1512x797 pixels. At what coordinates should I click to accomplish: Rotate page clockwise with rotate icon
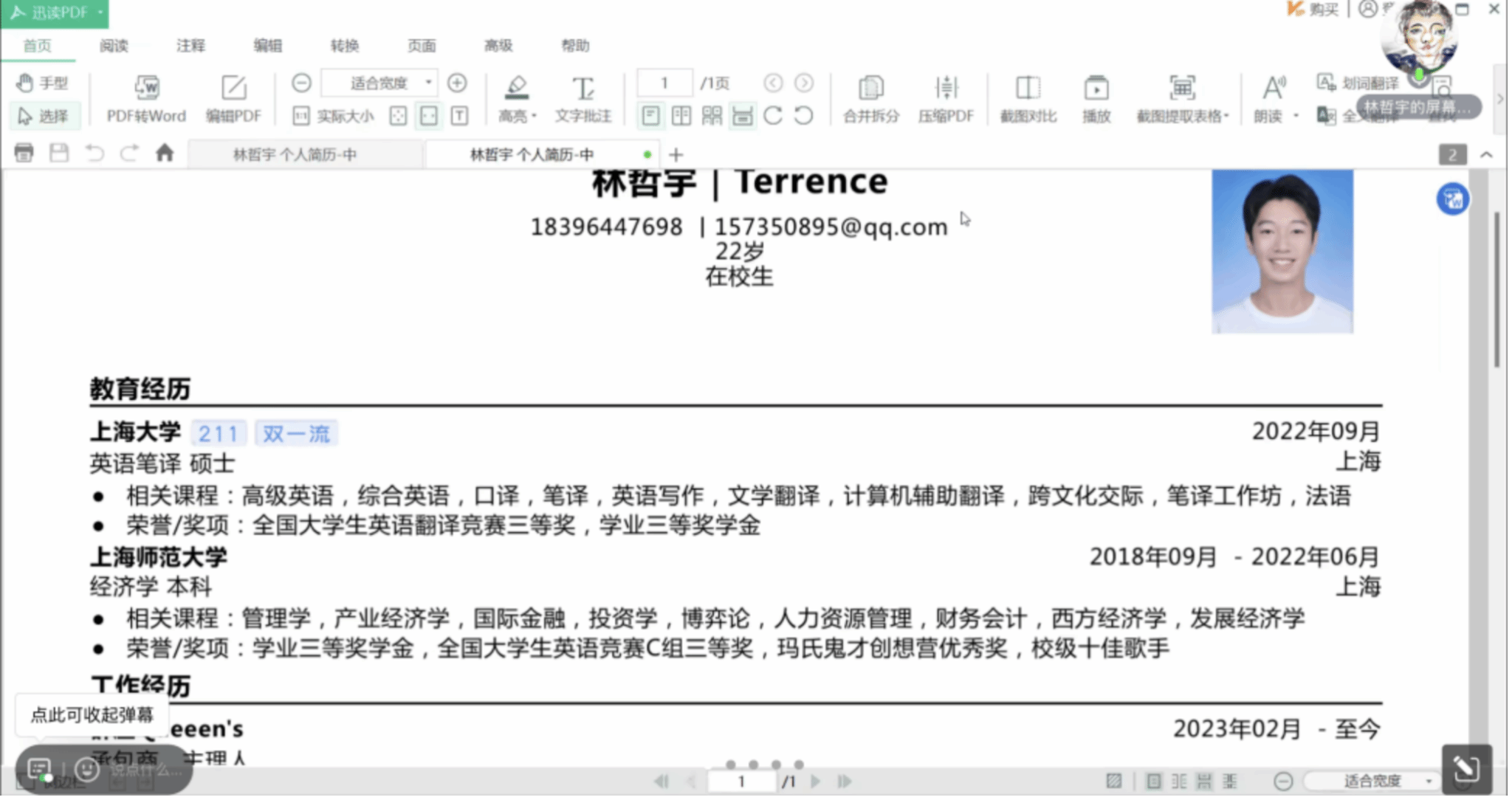click(x=773, y=116)
